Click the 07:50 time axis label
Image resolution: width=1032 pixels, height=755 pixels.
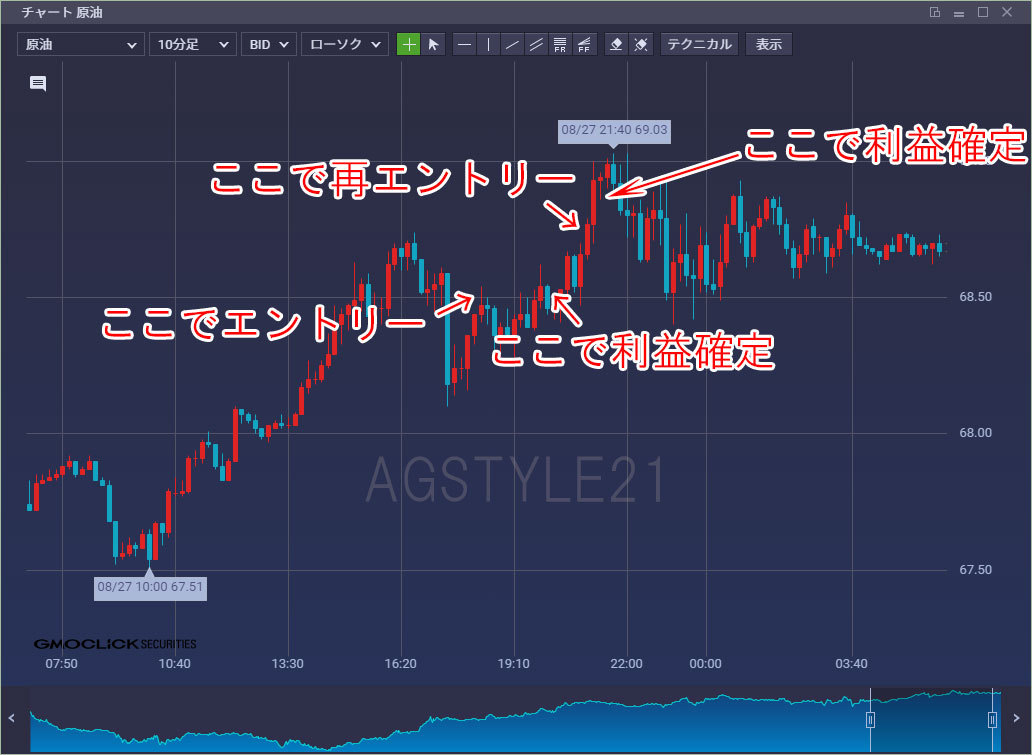tap(61, 664)
